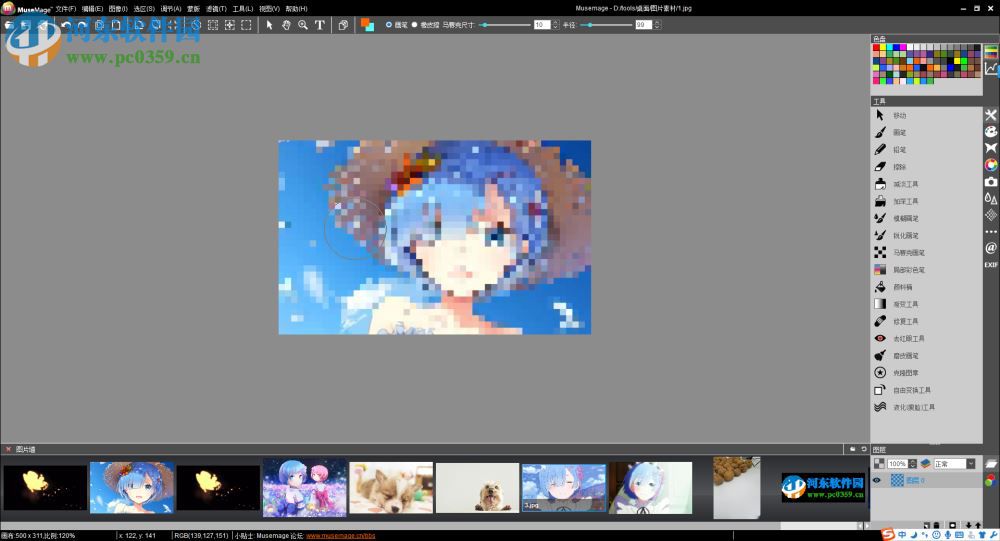Click the image wall scrollbar right arrow
1000x541 pixels.
coord(866,526)
